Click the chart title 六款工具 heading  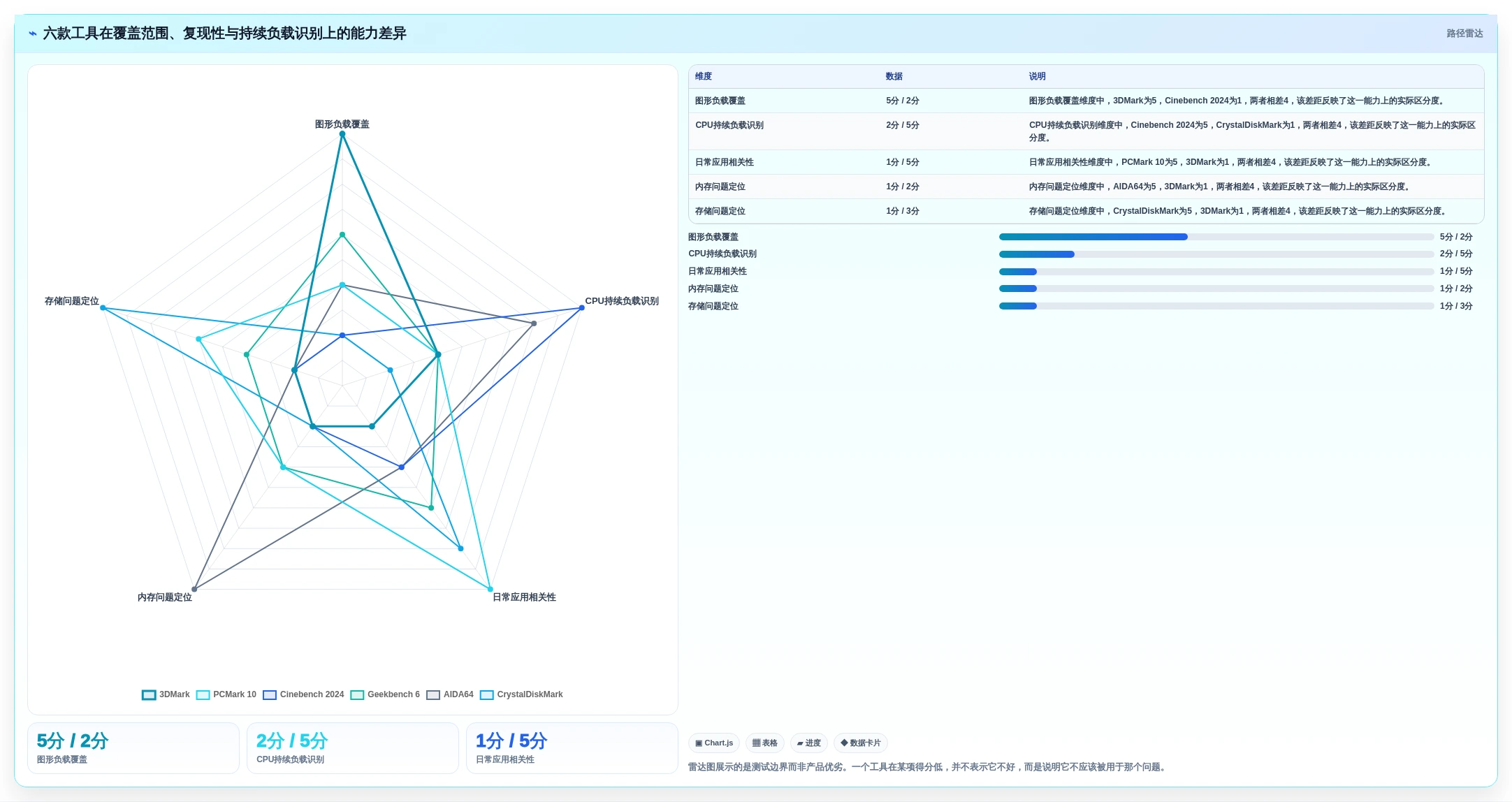[225, 34]
